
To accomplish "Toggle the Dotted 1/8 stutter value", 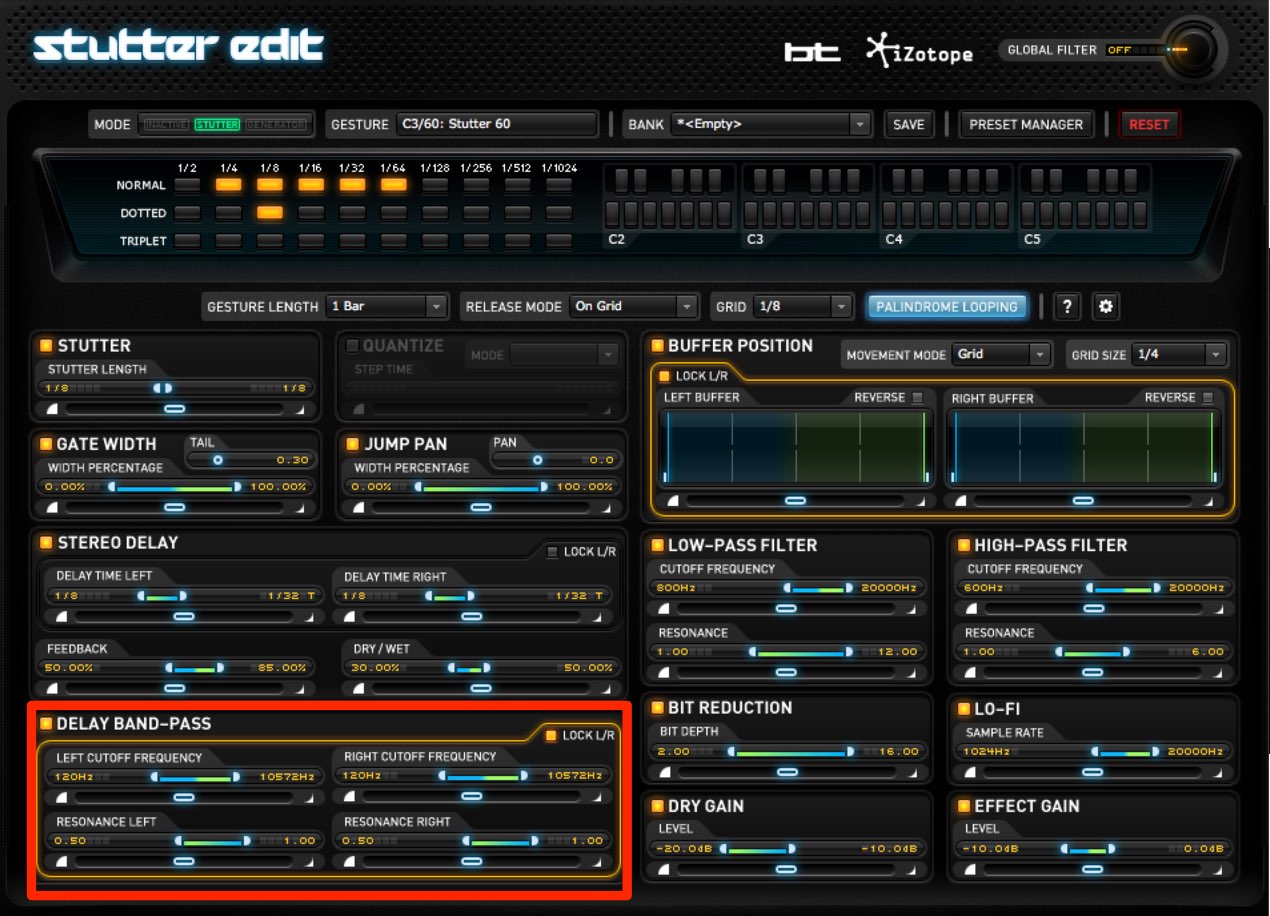I will [270, 212].
